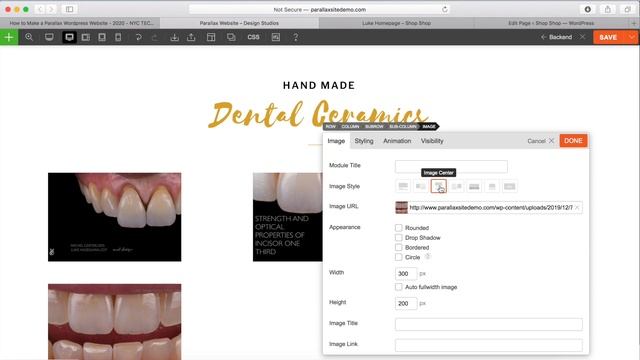Open the Edit Page - WordPress browser tab
The width and height of the screenshot is (640, 360).
click(551, 23)
